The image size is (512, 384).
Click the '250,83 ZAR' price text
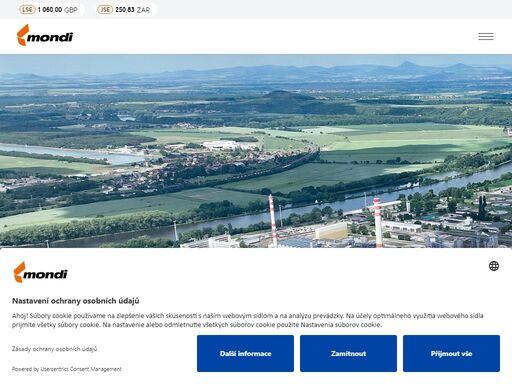tap(133, 10)
